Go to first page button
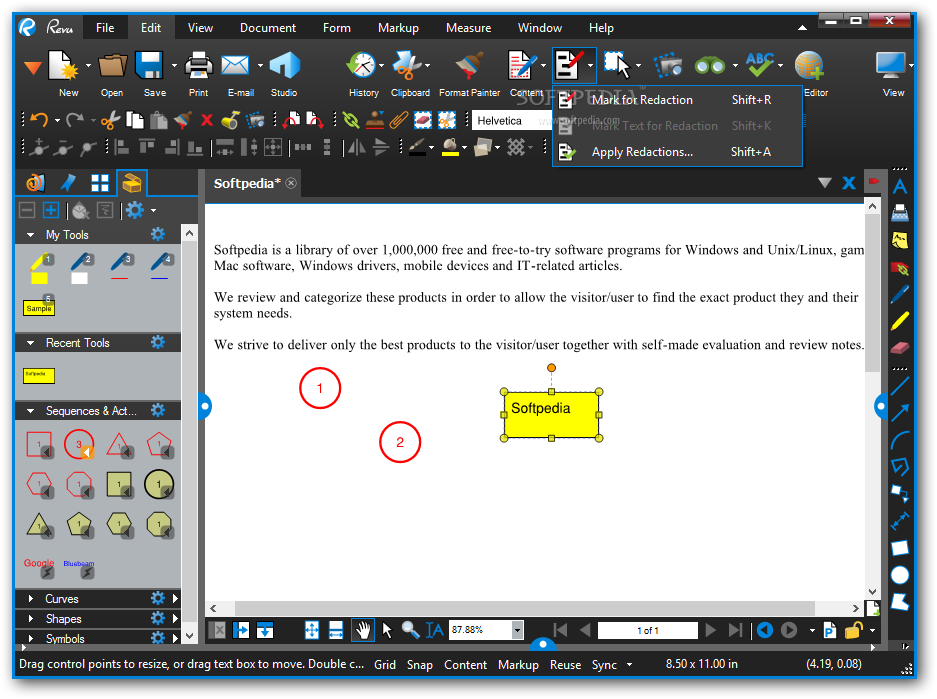 coord(561,630)
